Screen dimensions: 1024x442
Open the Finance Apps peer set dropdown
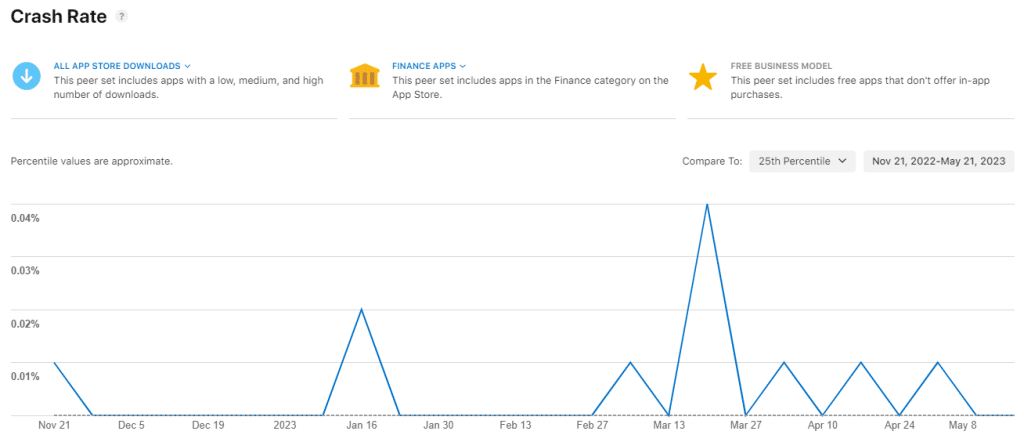tap(429, 66)
